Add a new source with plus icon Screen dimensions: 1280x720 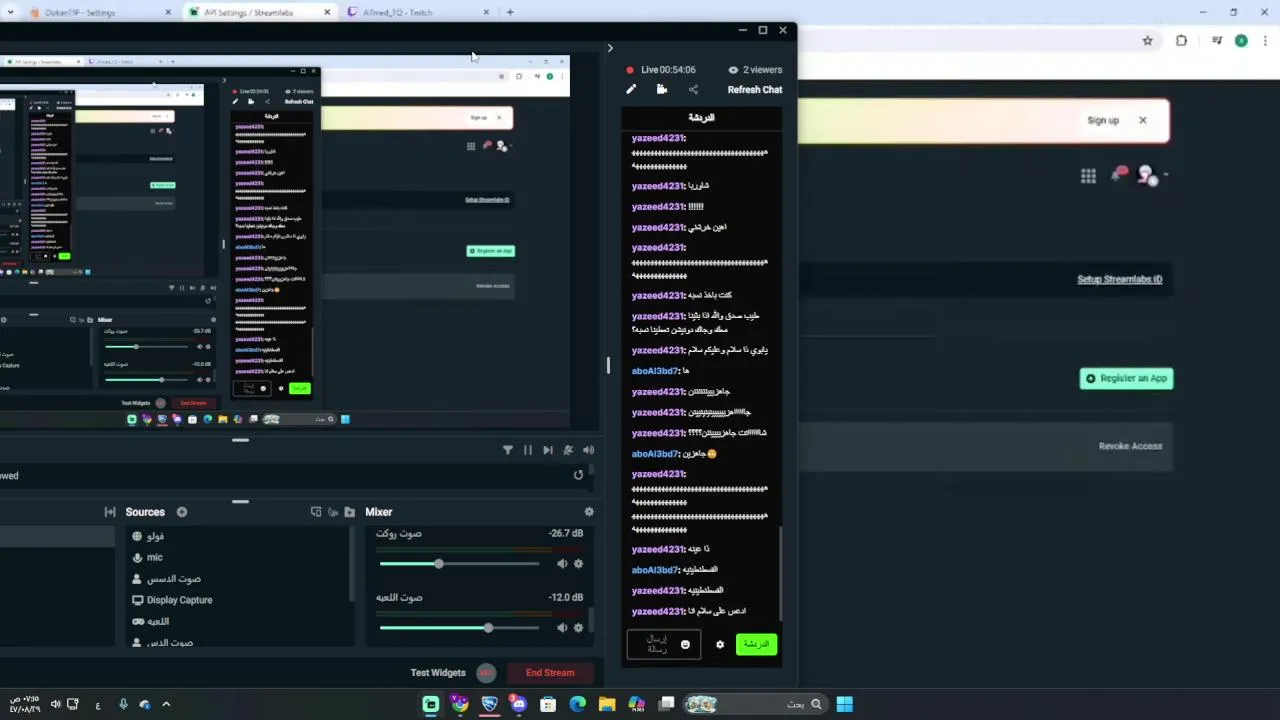click(x=182, y=512)
